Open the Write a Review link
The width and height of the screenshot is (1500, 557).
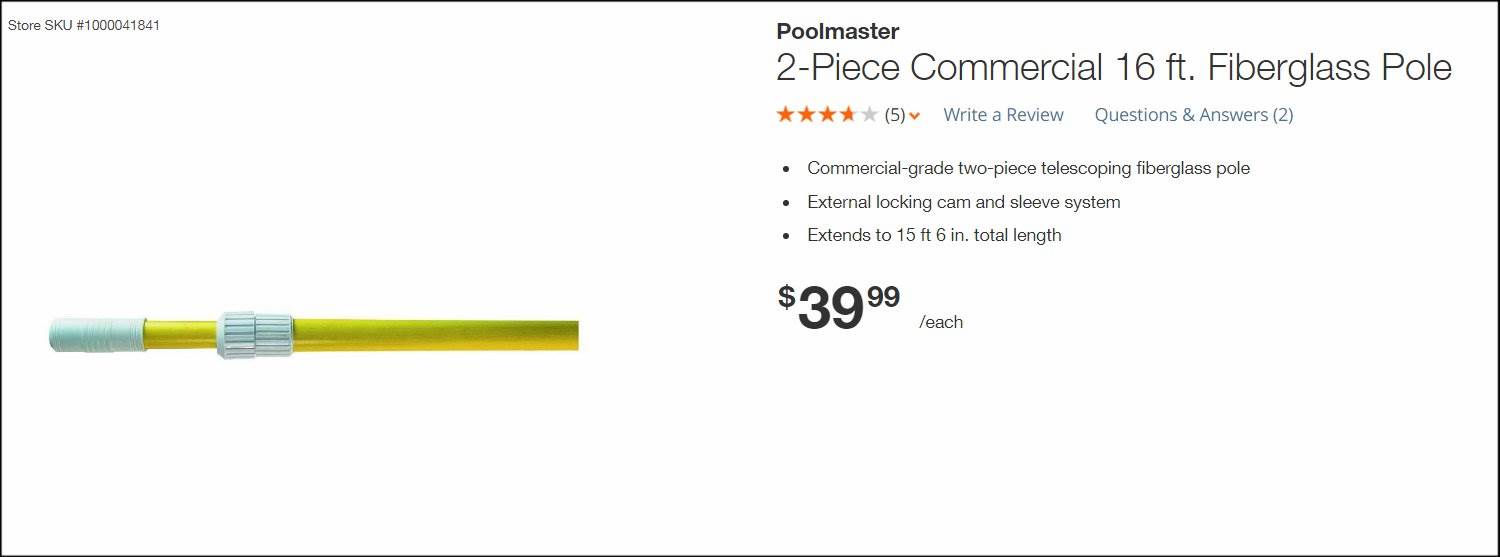(x=1003, y=115)
